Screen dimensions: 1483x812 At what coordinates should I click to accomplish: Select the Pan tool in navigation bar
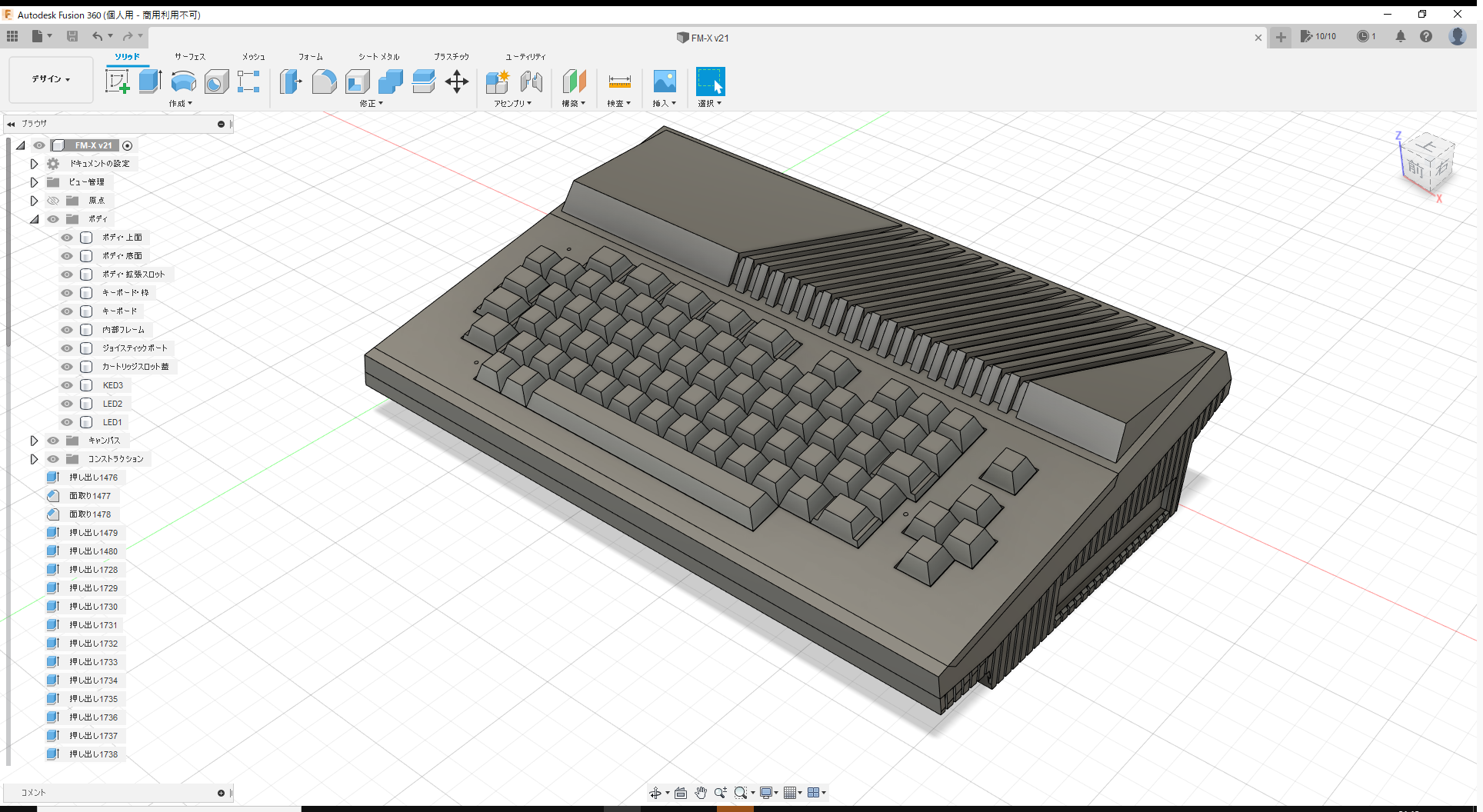click(x=701, y=792)
